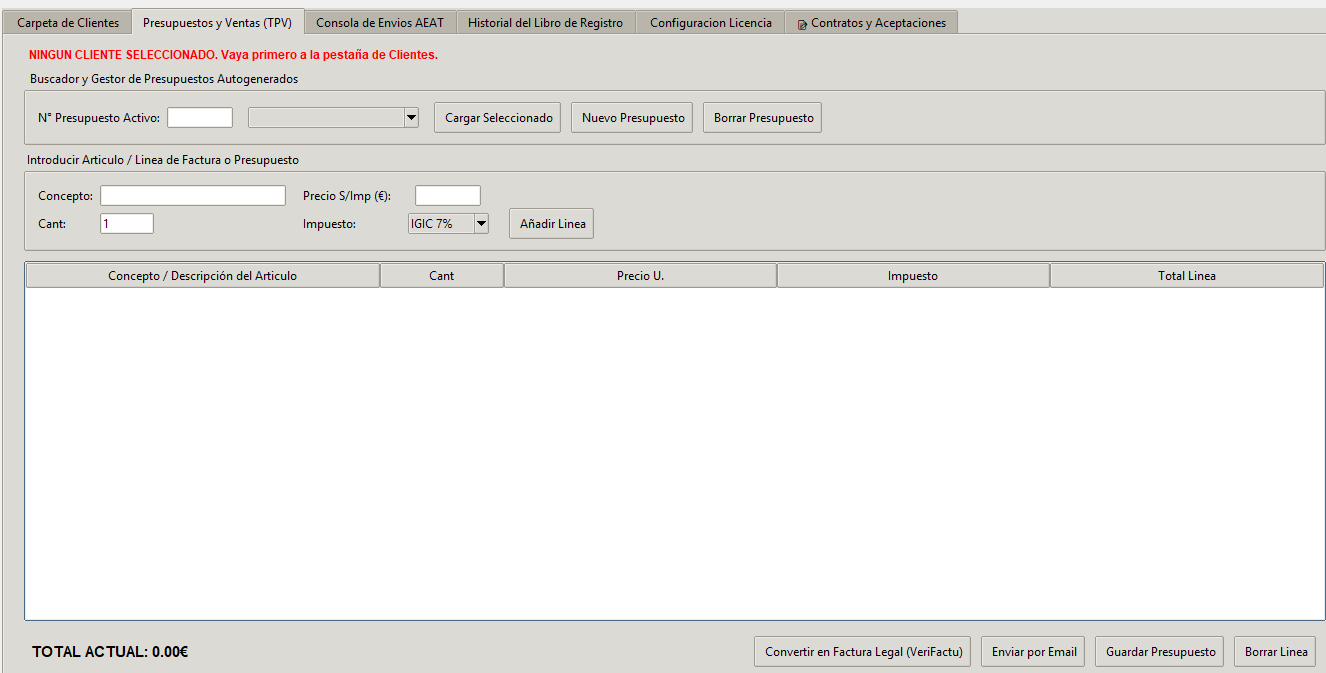Viewport: 1326px width, 673px height.
Task: Sort by Concepto / Descripcion del Articulo header
Action: (x=202, y=276)
